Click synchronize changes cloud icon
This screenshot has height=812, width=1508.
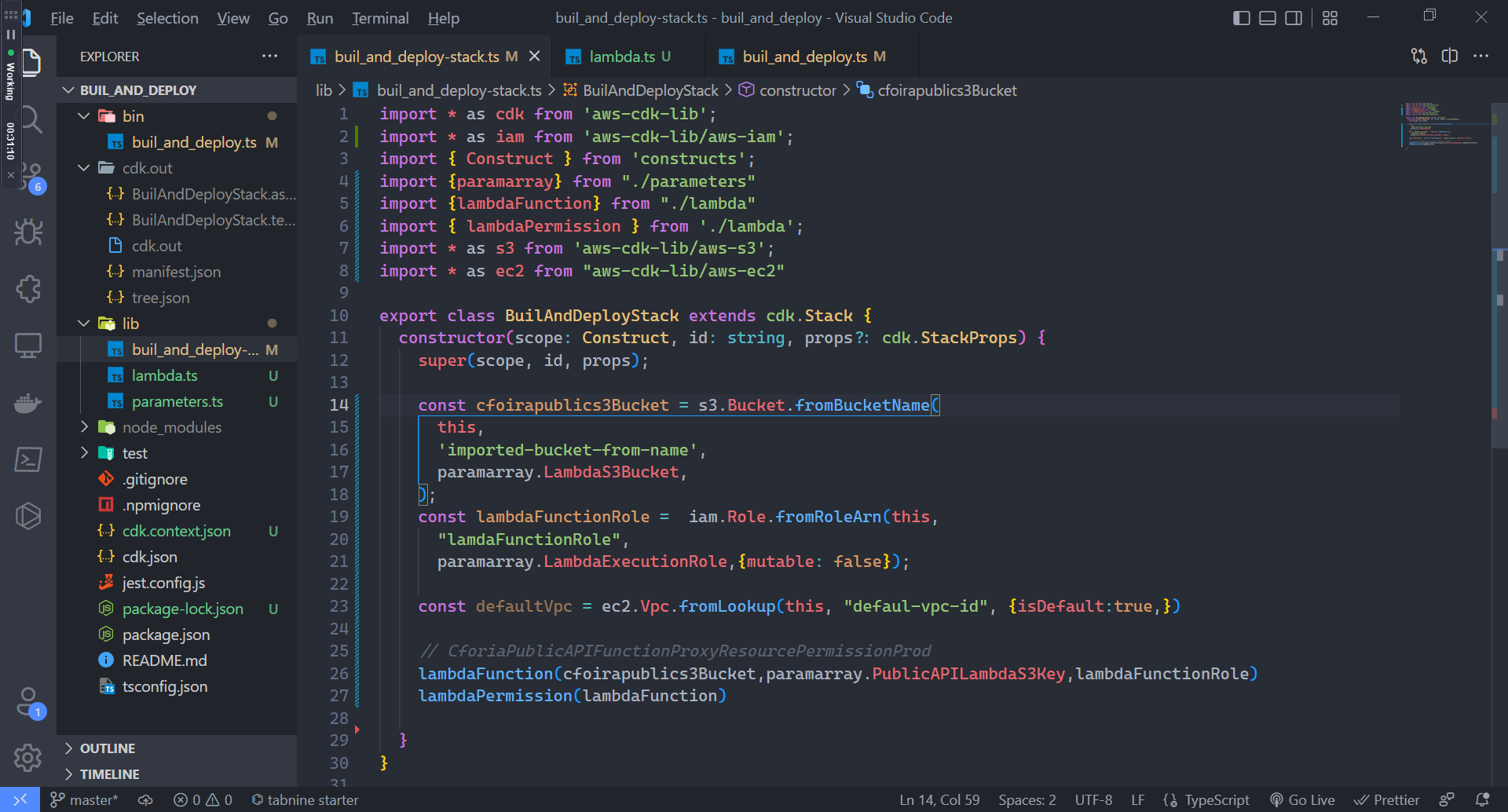[145, 799]
